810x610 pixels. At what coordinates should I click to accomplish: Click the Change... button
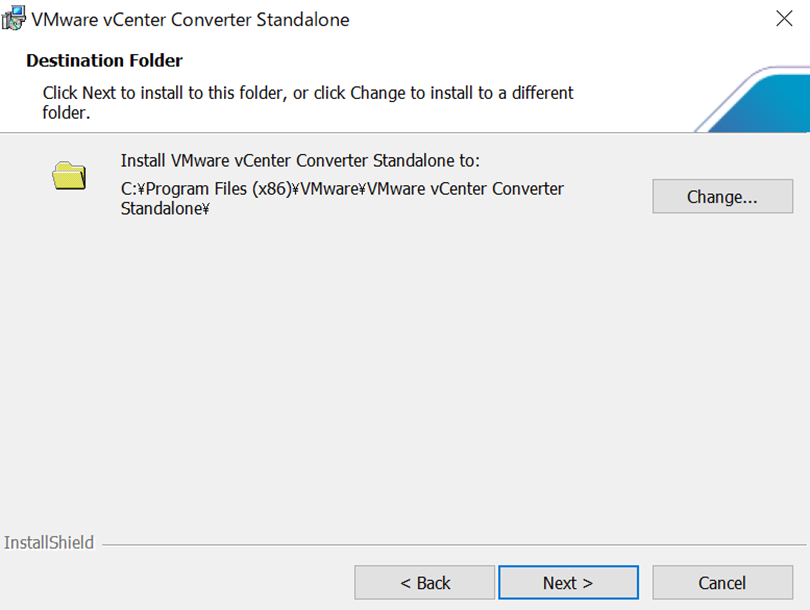722,197
